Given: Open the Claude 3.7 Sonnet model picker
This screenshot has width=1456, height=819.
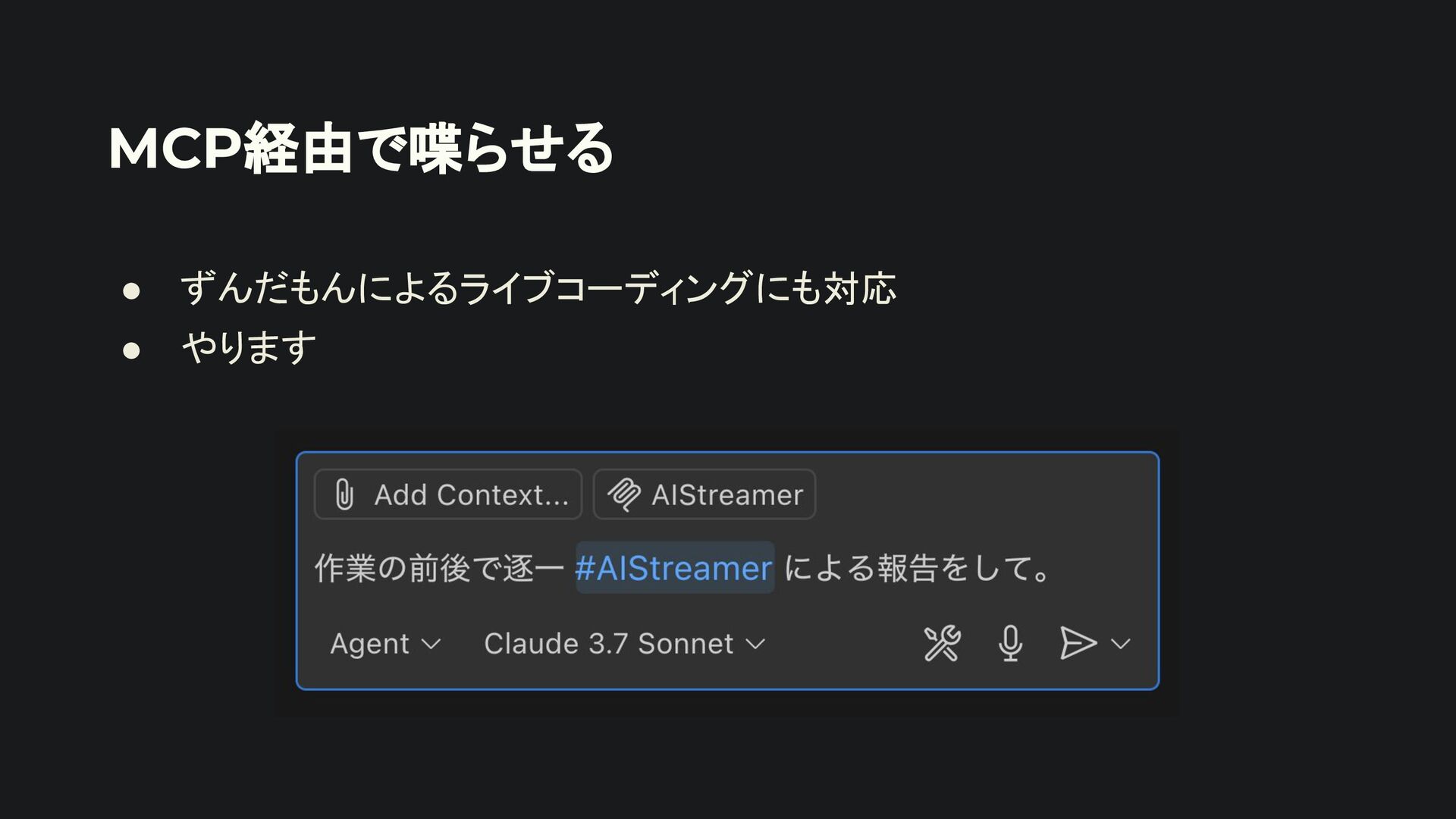Looking at the screenshot, I should (x=608, y=644).
